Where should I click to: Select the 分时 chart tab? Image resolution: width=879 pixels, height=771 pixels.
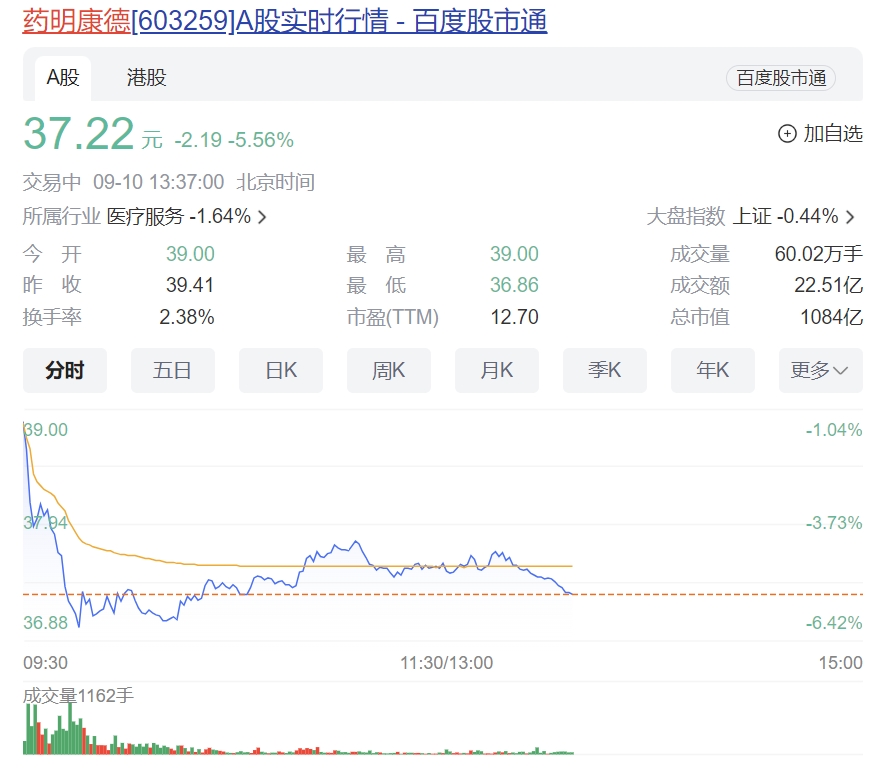click(64, 370)
